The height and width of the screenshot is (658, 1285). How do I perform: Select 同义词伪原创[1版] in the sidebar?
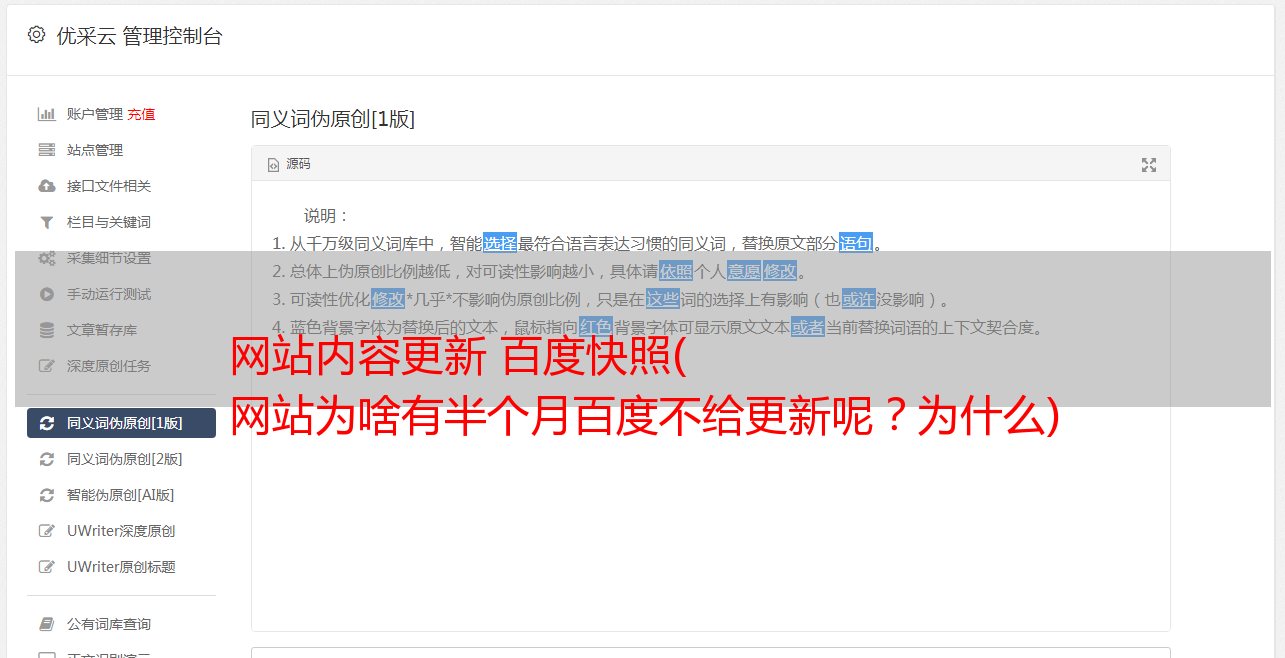click(121, 423)
